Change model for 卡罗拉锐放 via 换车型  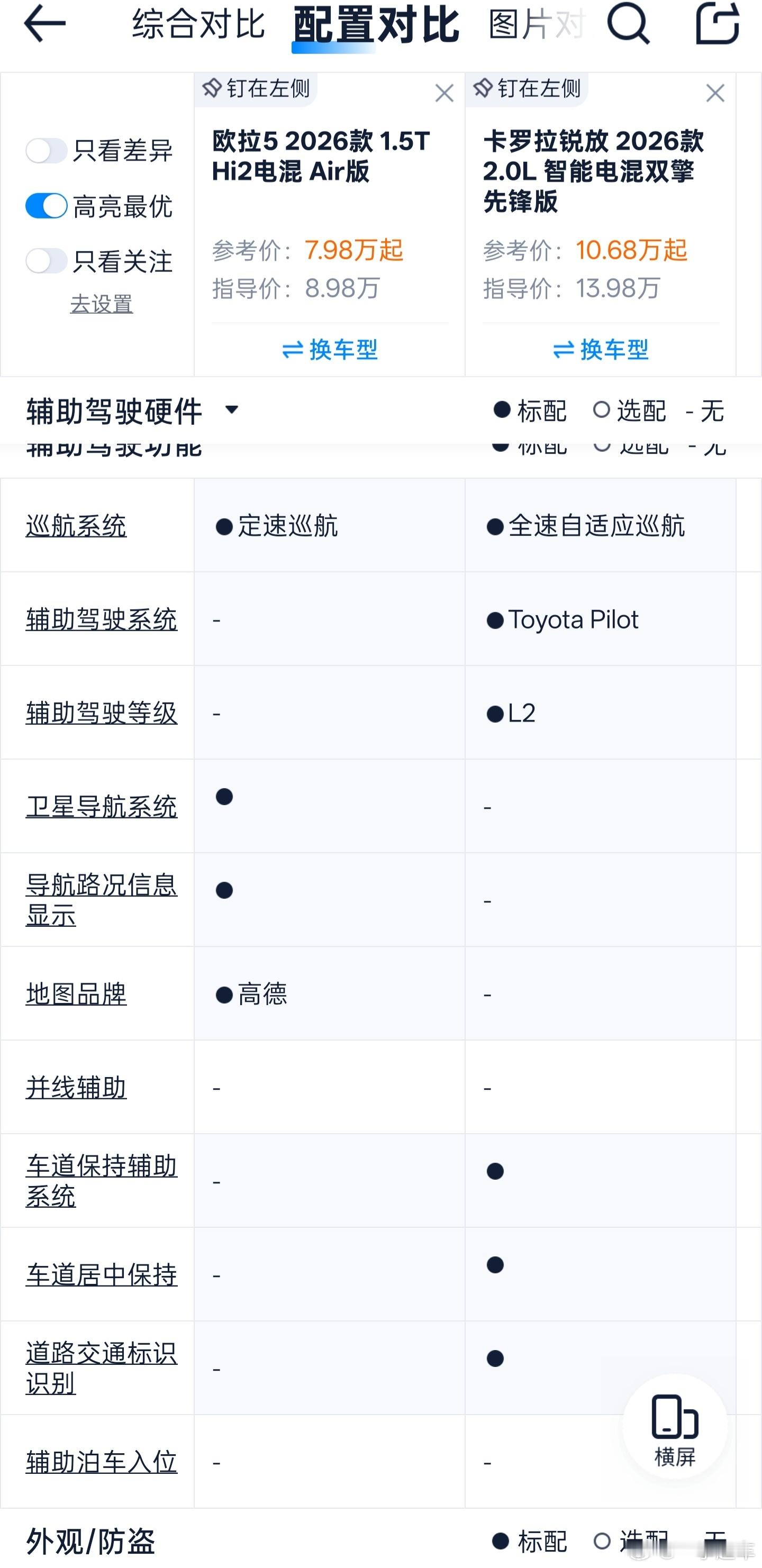click(x=600, y=350)
